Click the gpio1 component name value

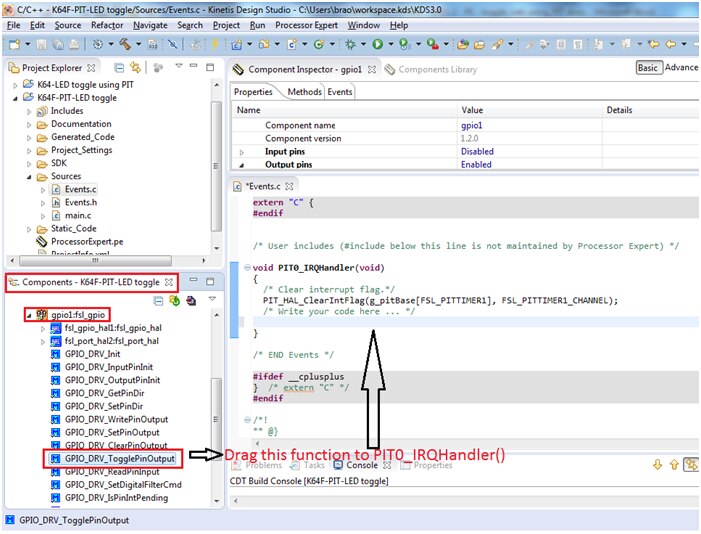click(472, 126)
